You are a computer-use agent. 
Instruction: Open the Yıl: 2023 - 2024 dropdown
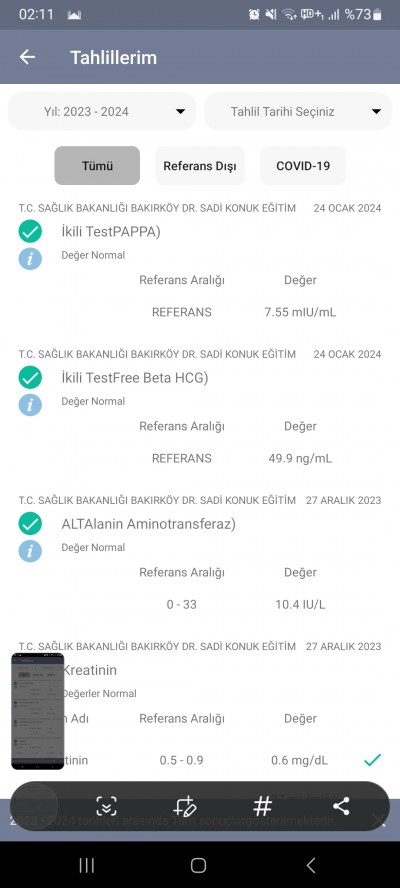coord(102,112)
